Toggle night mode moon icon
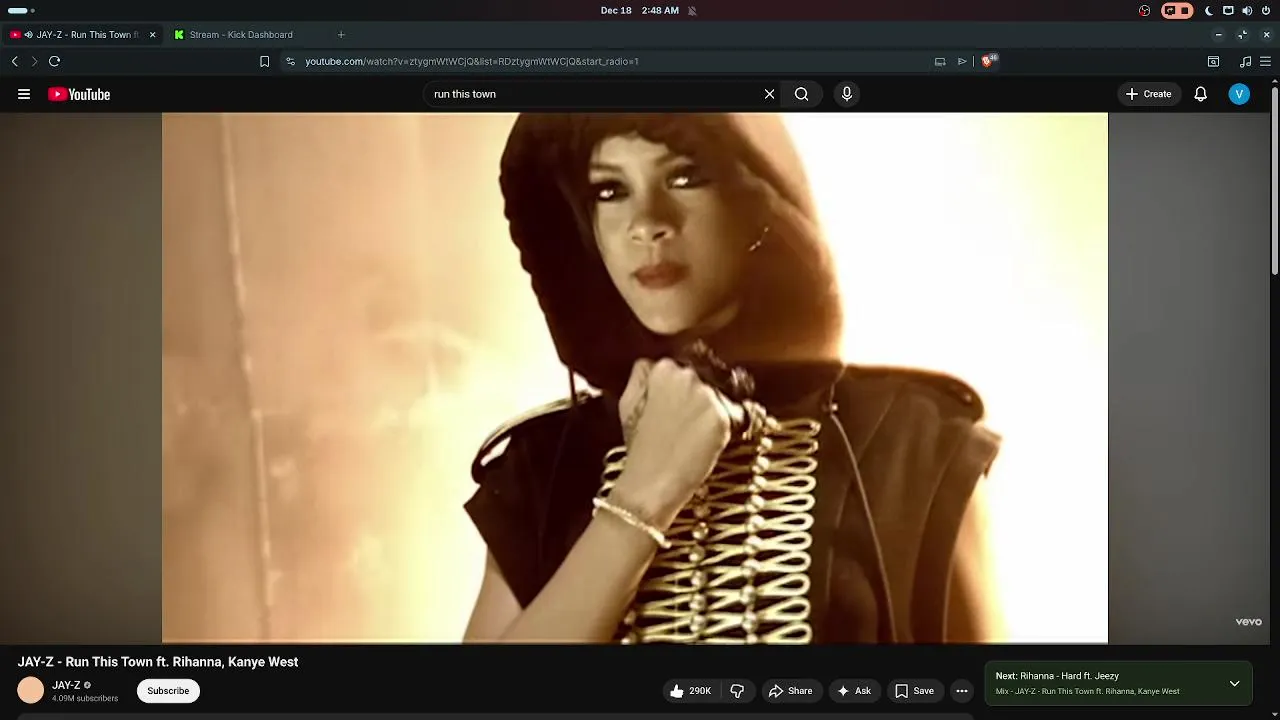The width and height of the screenshot is (1280, 720). click(x=1209, y=10)
